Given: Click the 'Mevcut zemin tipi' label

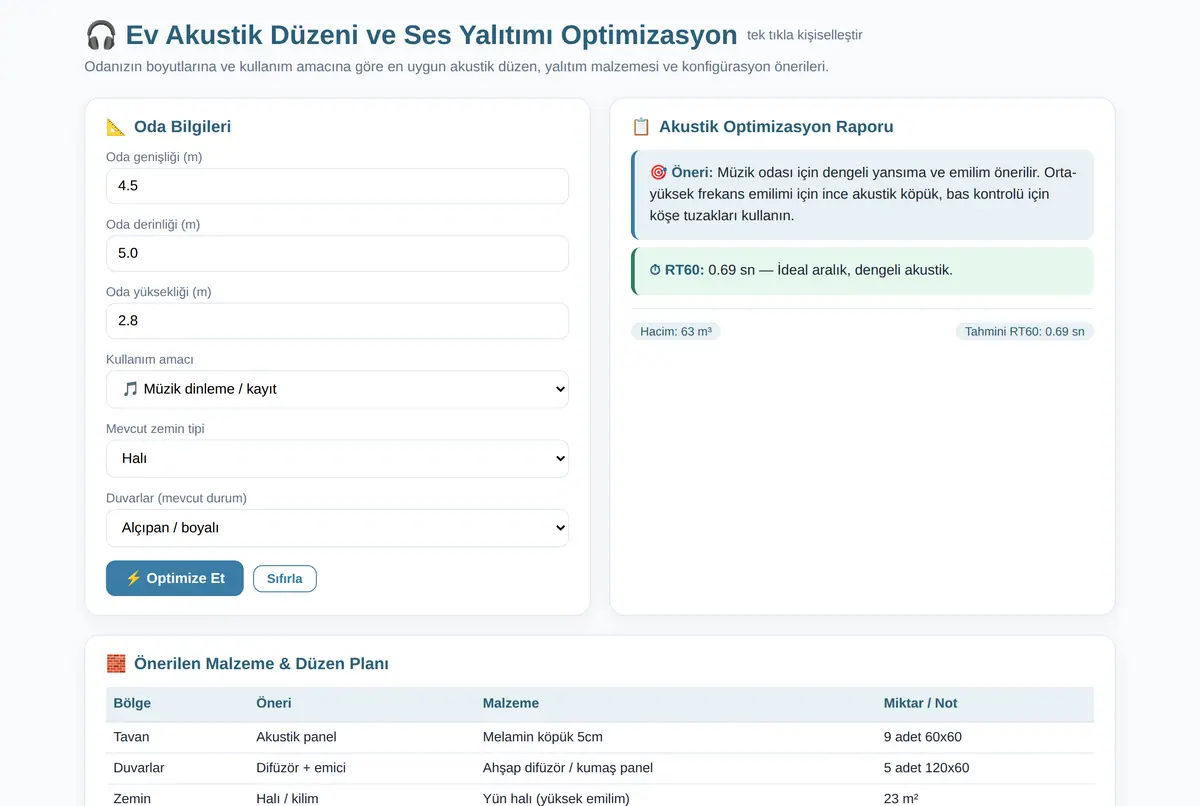Looking at the screenshot, I should [x=155, y=429].
